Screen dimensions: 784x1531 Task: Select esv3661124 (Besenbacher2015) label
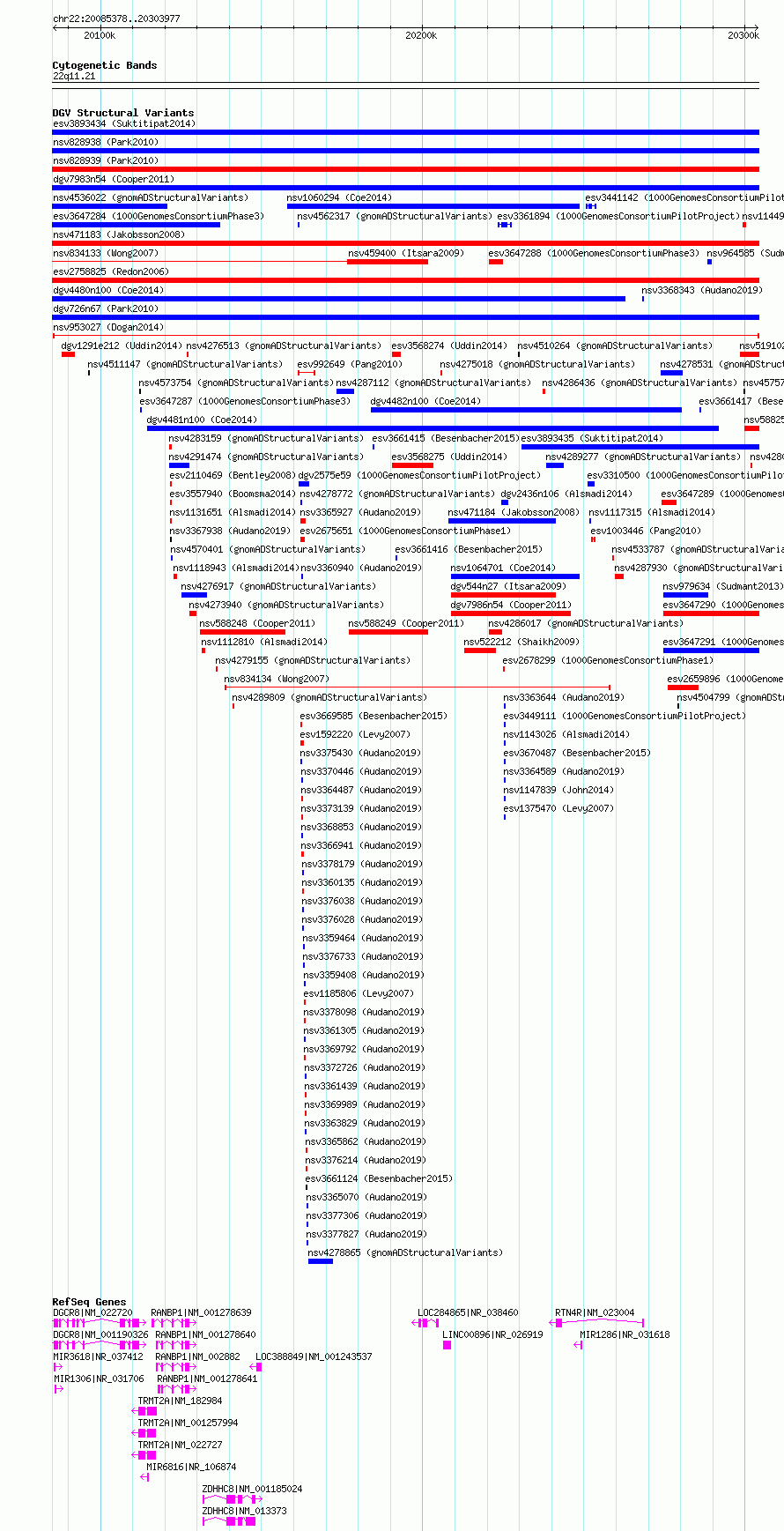[379, 1178]
